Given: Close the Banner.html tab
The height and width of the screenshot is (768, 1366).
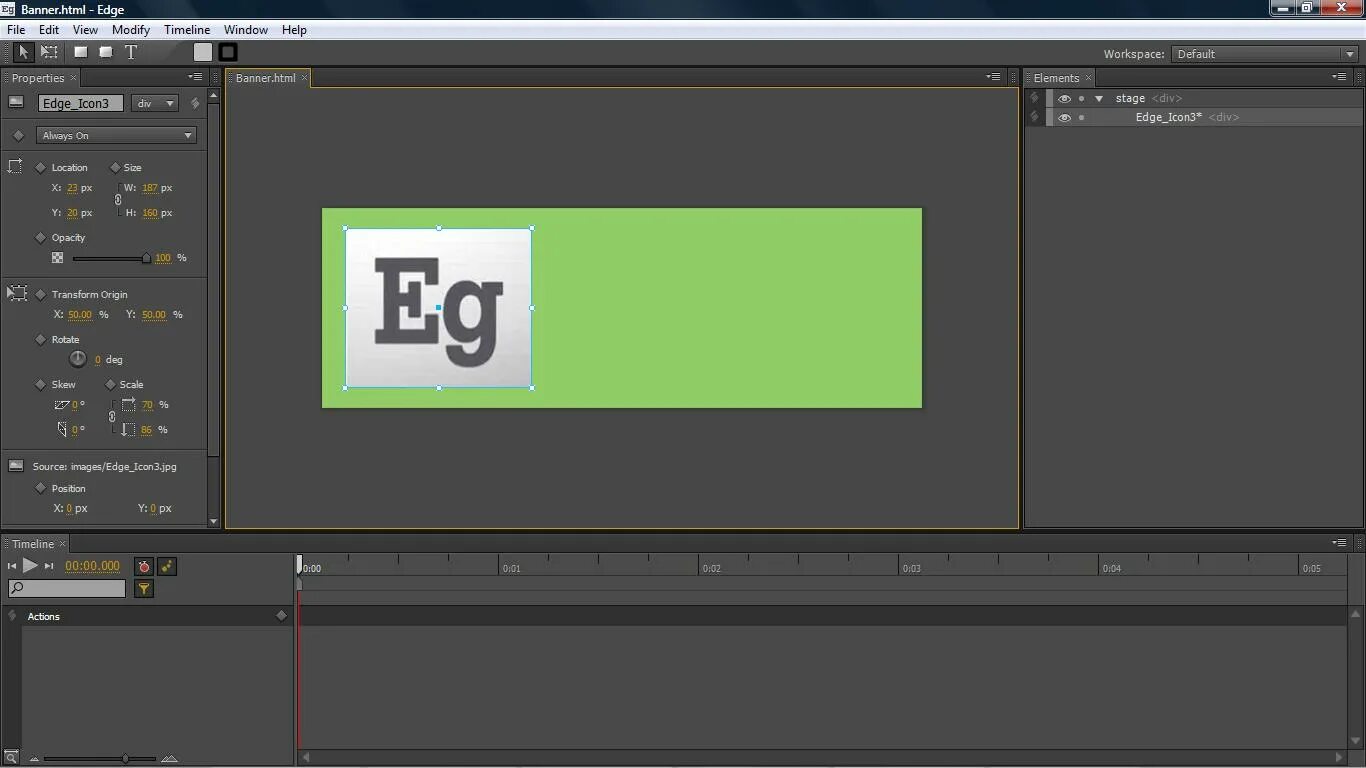Looking at the screenshot, I should (304, 78).
